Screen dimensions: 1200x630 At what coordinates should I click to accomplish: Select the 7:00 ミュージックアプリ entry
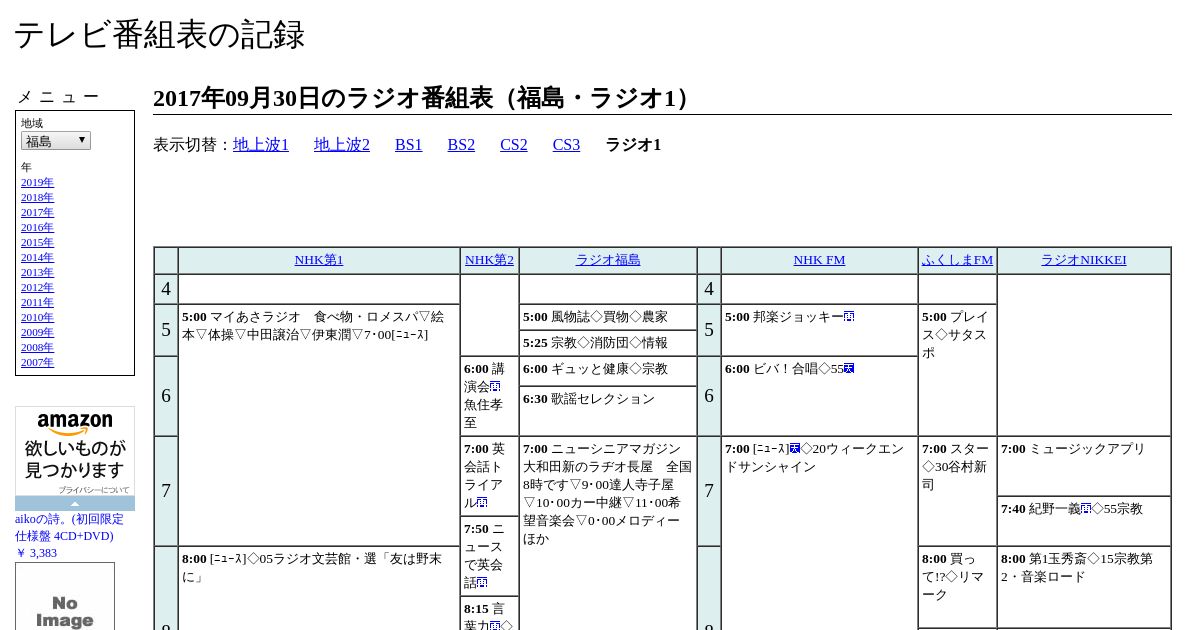[1073, 449]
